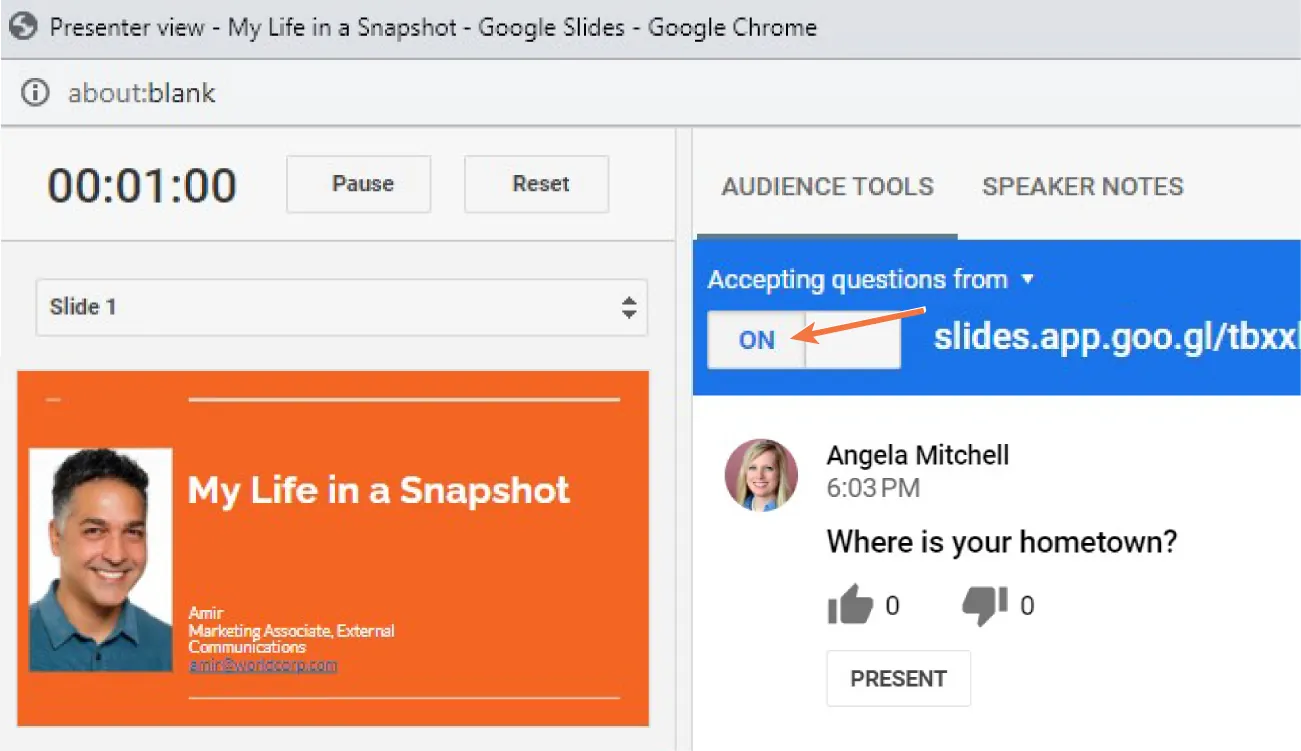Click the slide selector stepper arrows
The height and width of the screenshot is (751, 1301).
[629, 308]
